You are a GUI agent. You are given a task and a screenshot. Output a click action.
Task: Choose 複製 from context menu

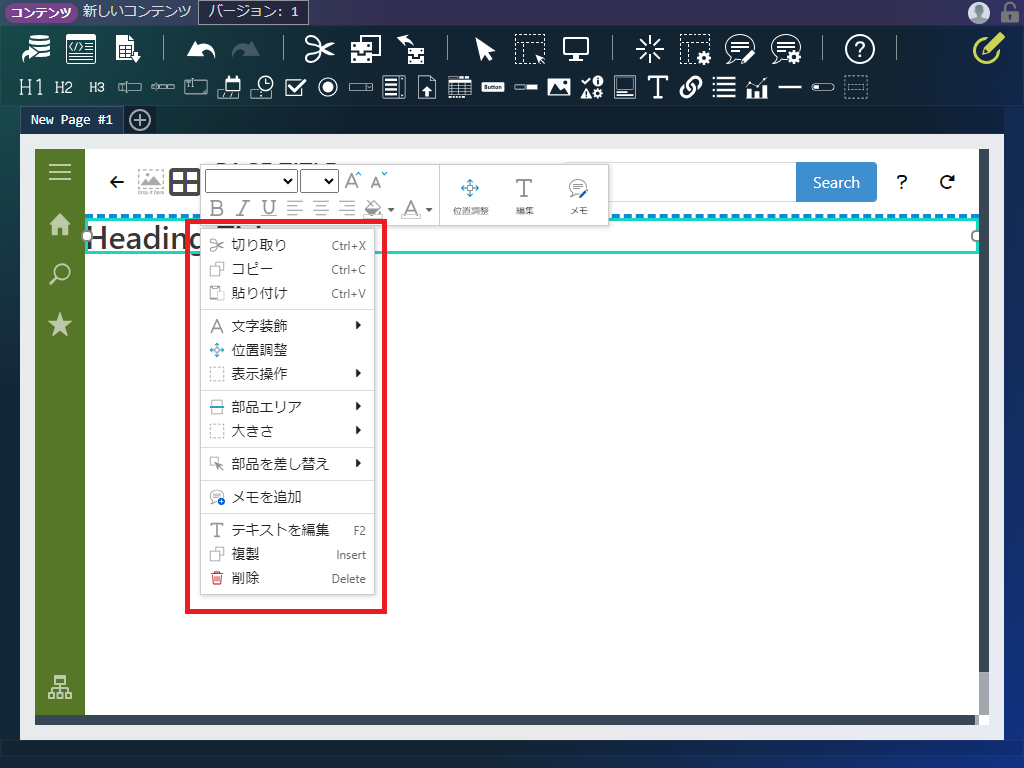pos(287,554)
